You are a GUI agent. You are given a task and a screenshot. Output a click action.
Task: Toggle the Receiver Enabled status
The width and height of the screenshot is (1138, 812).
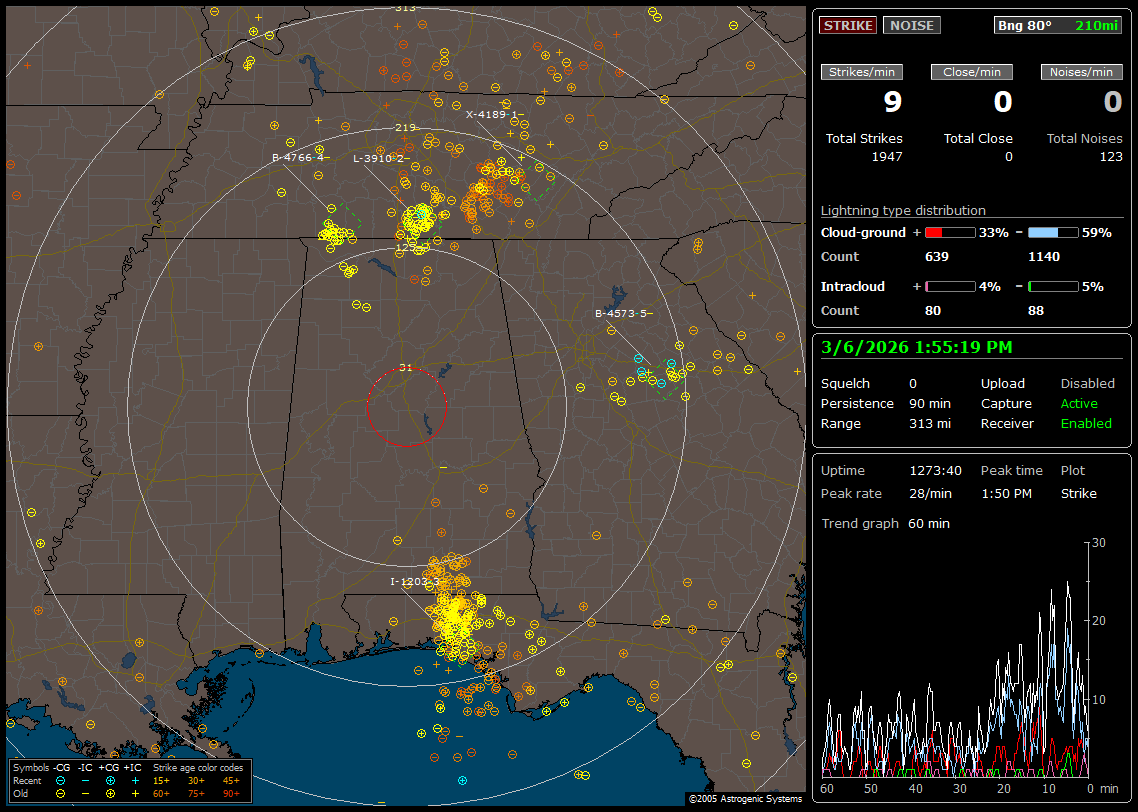1086,423
